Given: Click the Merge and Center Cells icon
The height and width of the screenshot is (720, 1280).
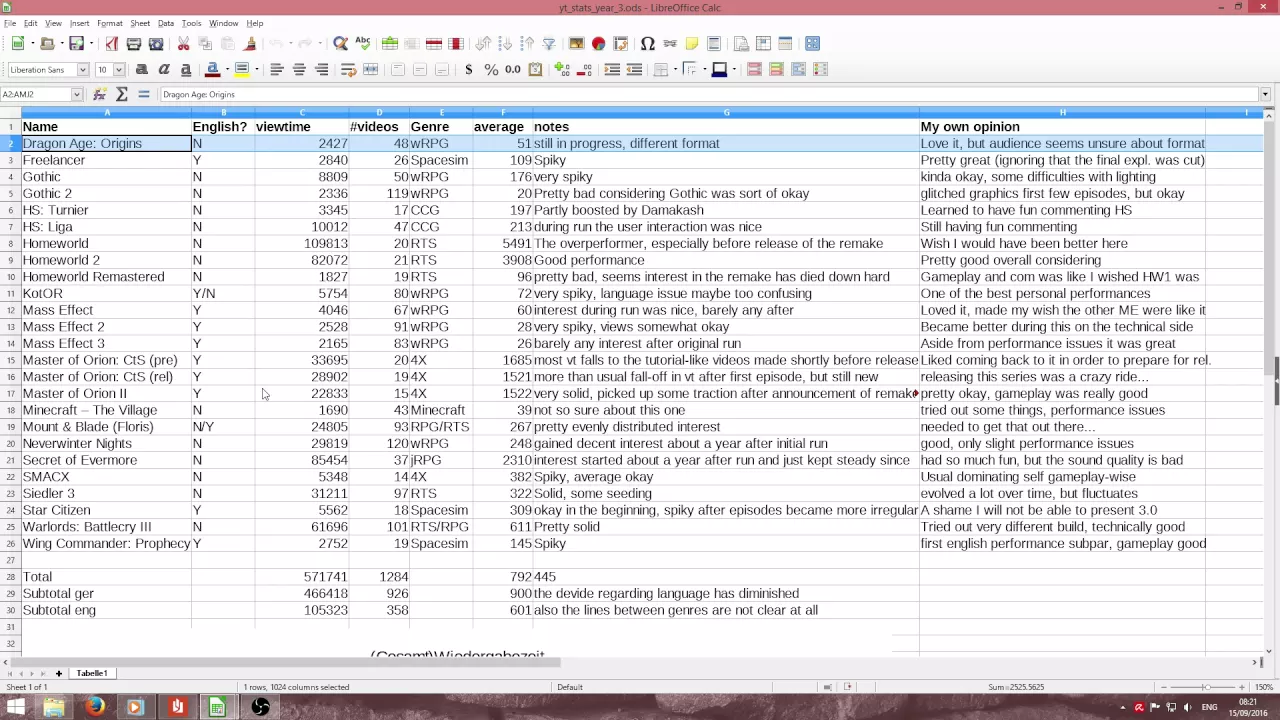Looking at the screenshot, I should [x=371, y=70].
